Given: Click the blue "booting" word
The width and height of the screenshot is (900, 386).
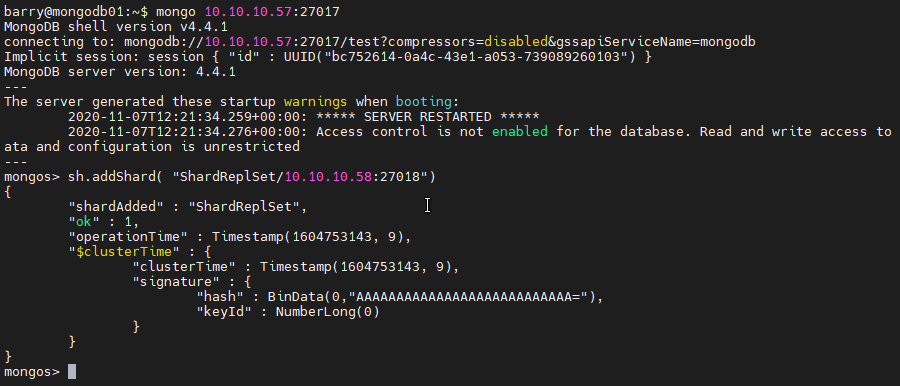Looking at the screenshot, I should (x=424, y=102).
